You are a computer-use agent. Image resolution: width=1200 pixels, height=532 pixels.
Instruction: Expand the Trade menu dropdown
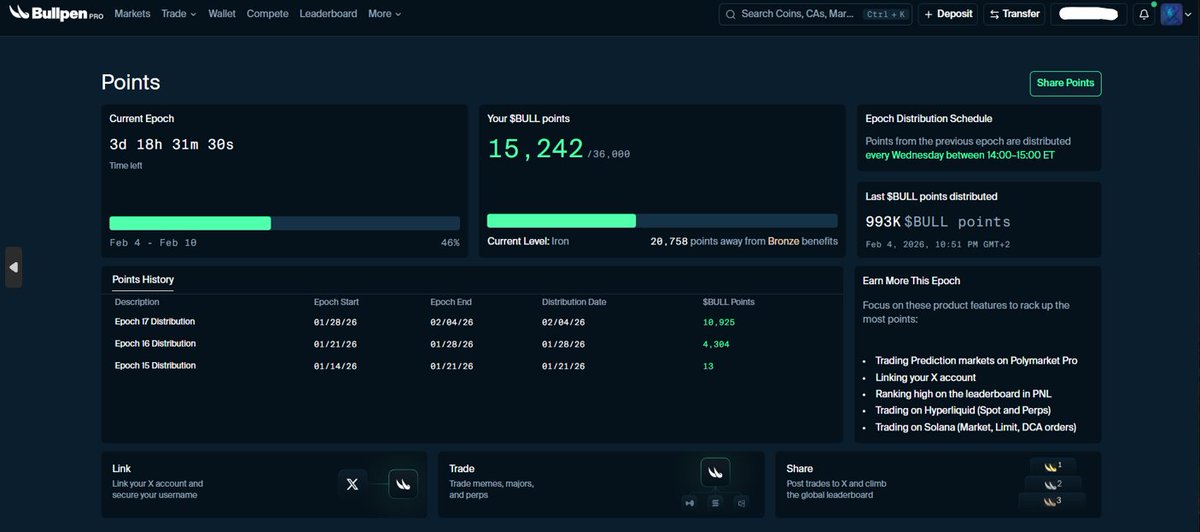[x=179, y=14]
